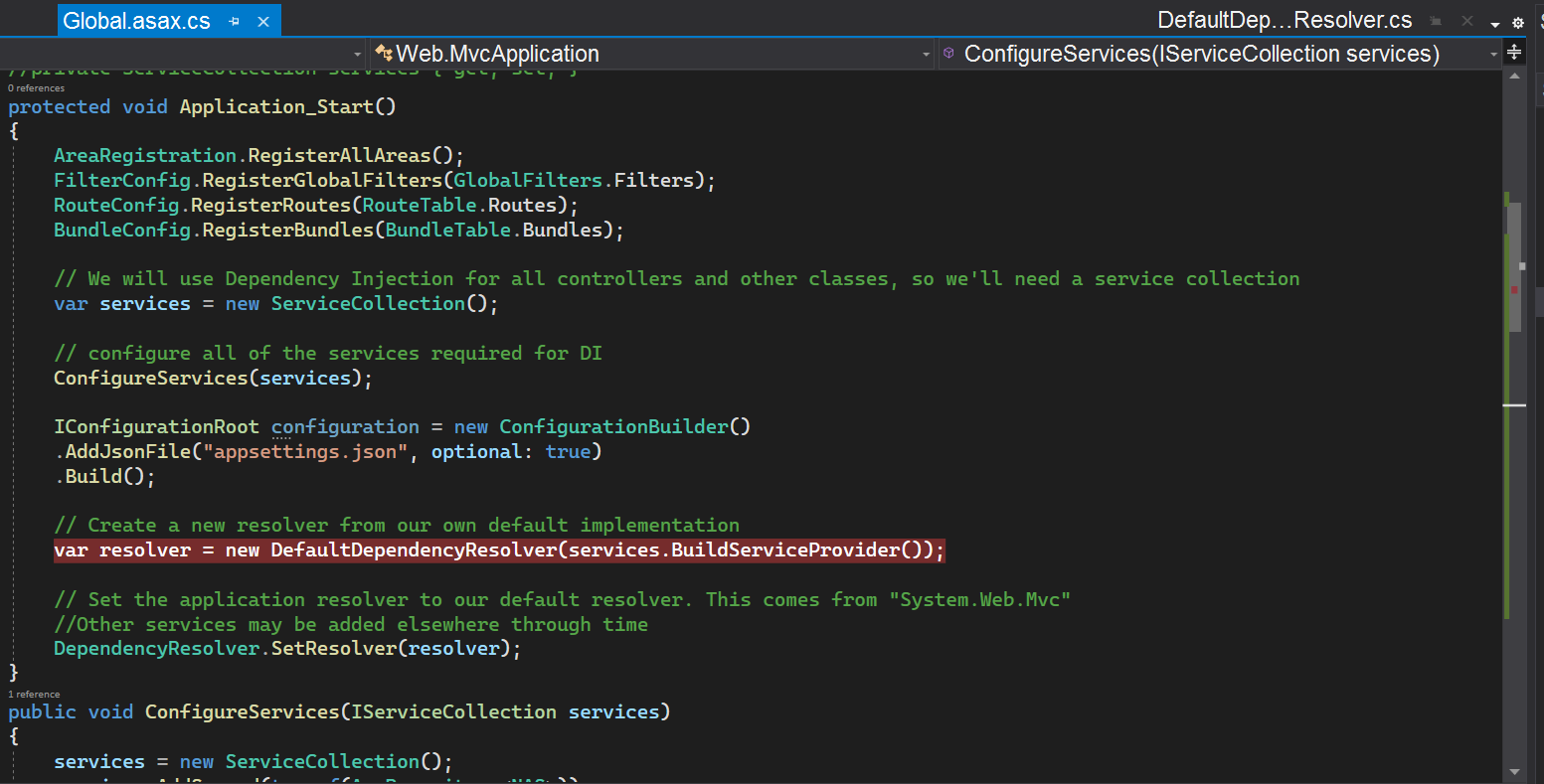The height and width of the screenshot is (784, 1544).
Task: Click the 'Create a new resolver' comment
Action: (397, 526)
